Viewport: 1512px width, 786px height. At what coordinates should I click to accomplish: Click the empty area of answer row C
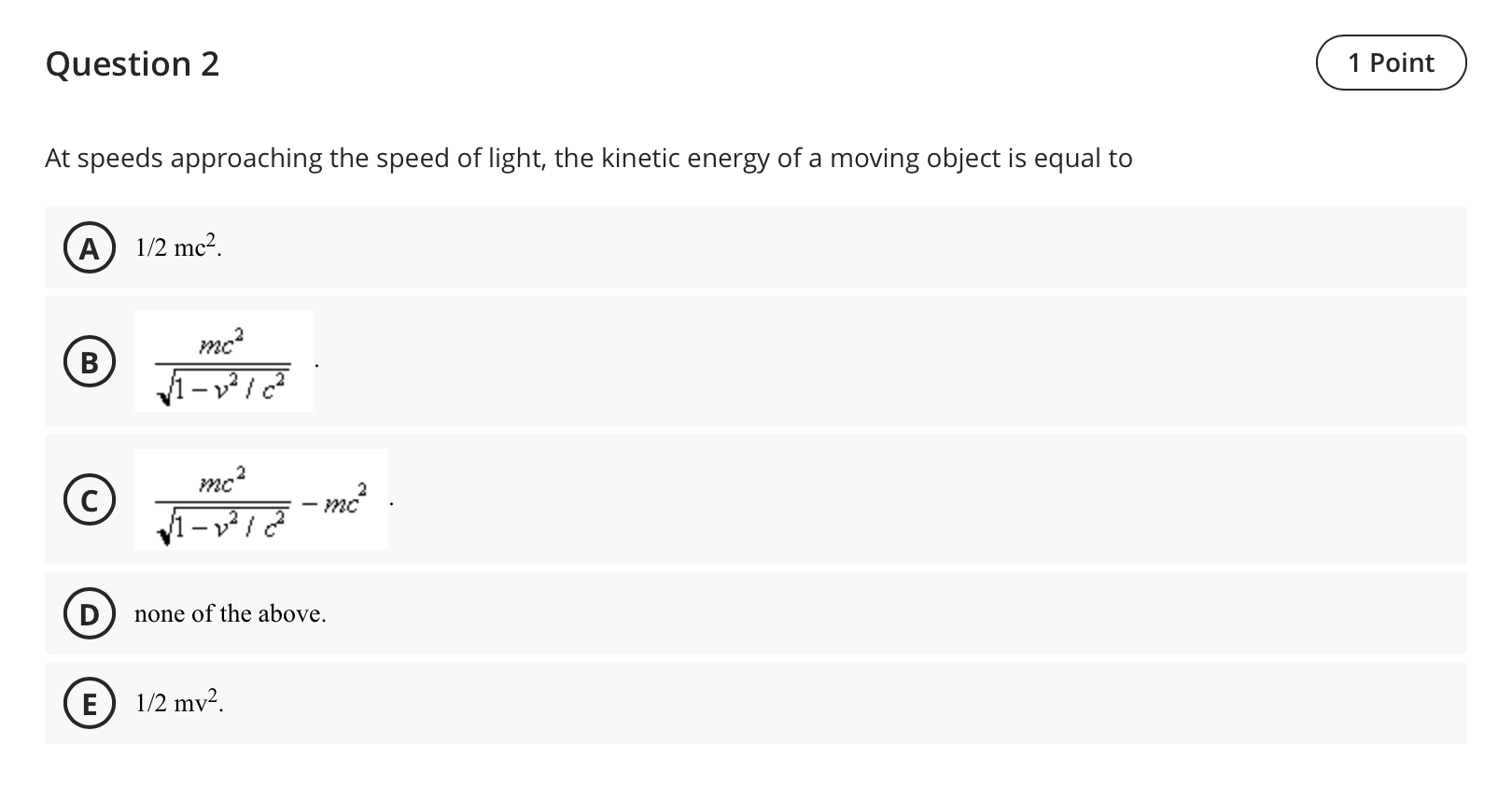pyautogui.click(x=924, y=499)
